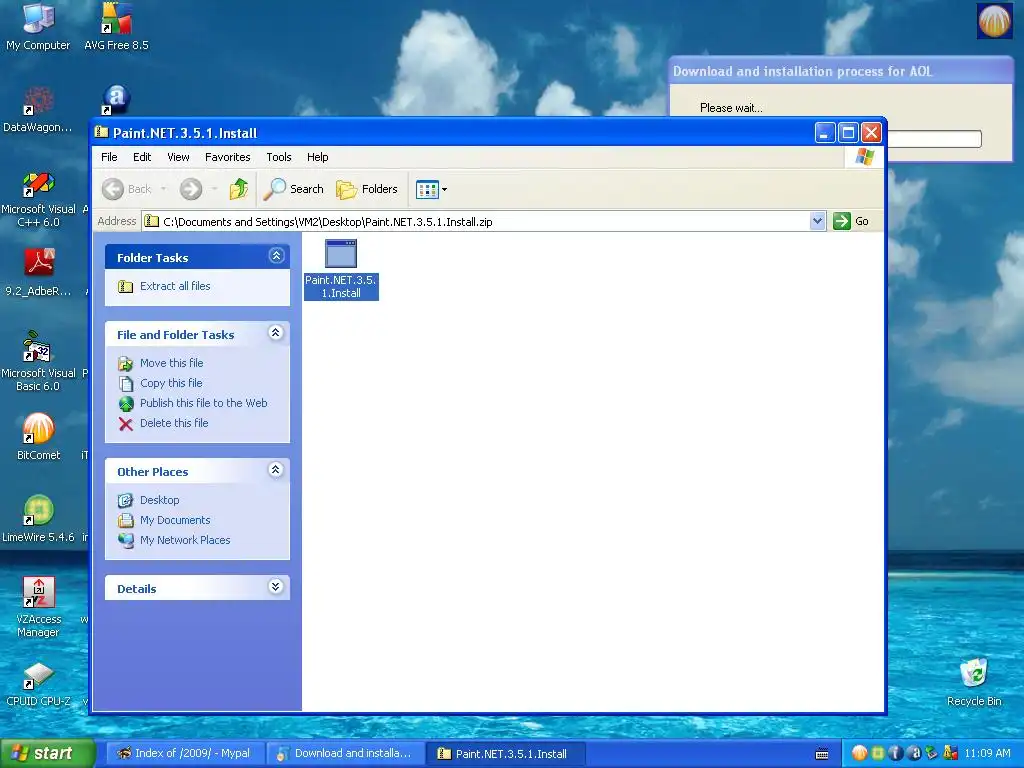Expand the Details panel
1024x768 pixels.
[x=276, y=587]
